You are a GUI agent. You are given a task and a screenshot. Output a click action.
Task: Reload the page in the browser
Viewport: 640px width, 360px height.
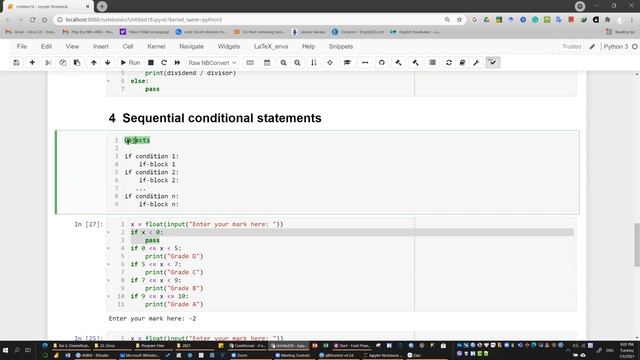(32, 20)
